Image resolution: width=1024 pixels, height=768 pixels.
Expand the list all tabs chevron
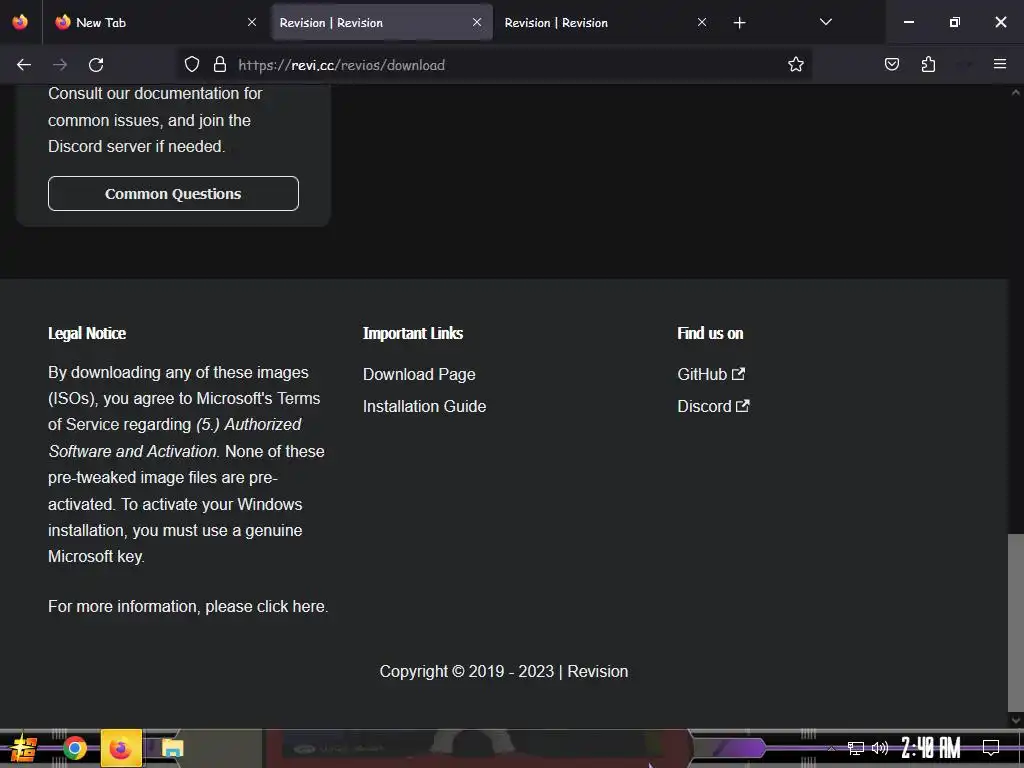(x=825, y=22)
